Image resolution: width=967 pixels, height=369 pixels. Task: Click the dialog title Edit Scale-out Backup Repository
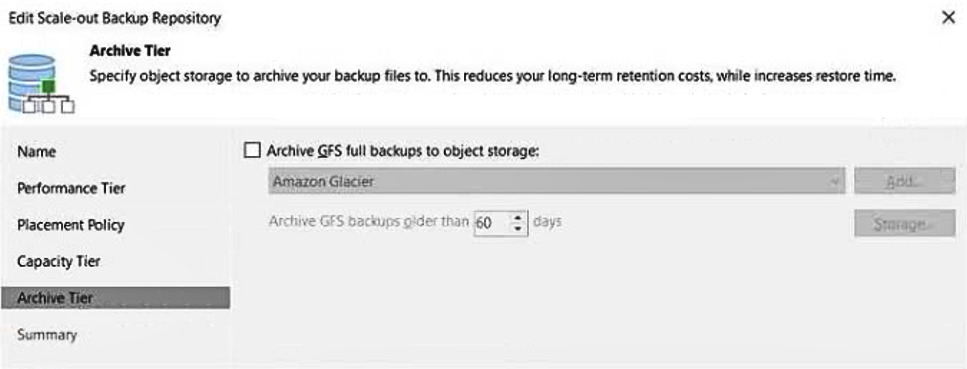[114, 19]
